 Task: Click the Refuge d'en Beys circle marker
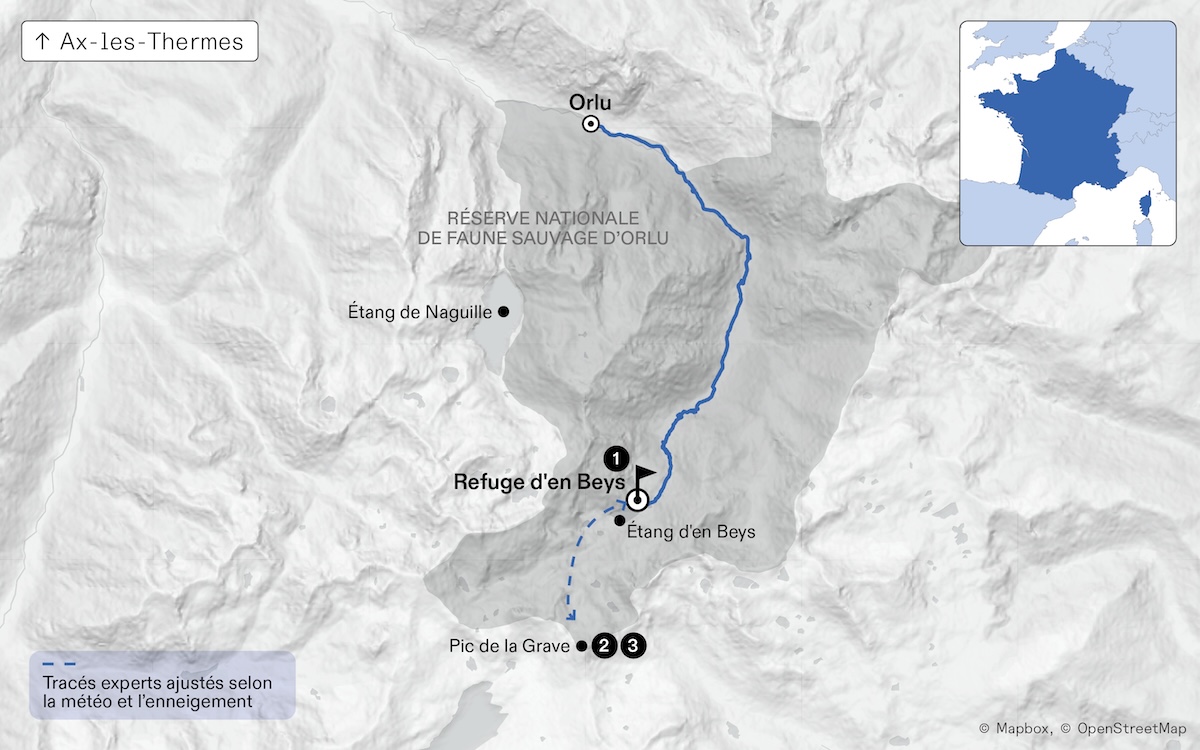click(638, 501)
